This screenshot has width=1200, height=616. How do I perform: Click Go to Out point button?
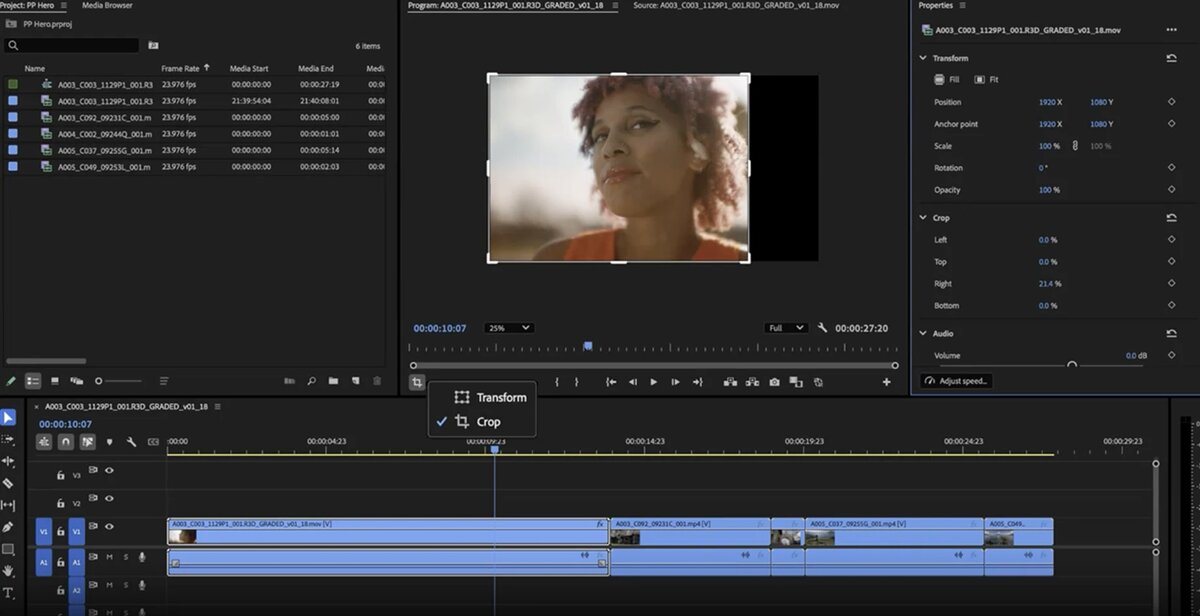coord(698,382)
